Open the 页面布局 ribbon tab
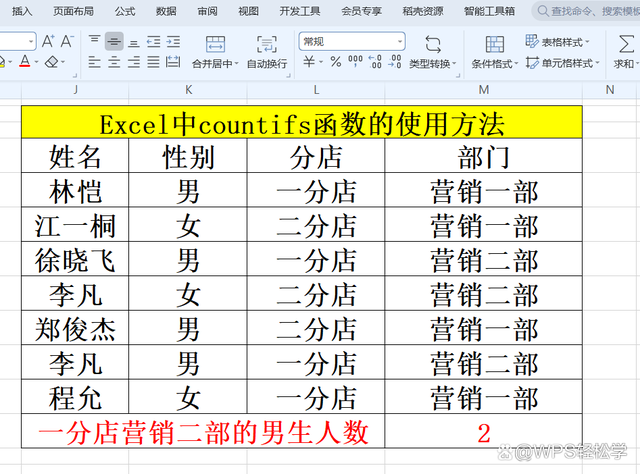The height and width of the screenshot is (474, 640). click(74, 12)
